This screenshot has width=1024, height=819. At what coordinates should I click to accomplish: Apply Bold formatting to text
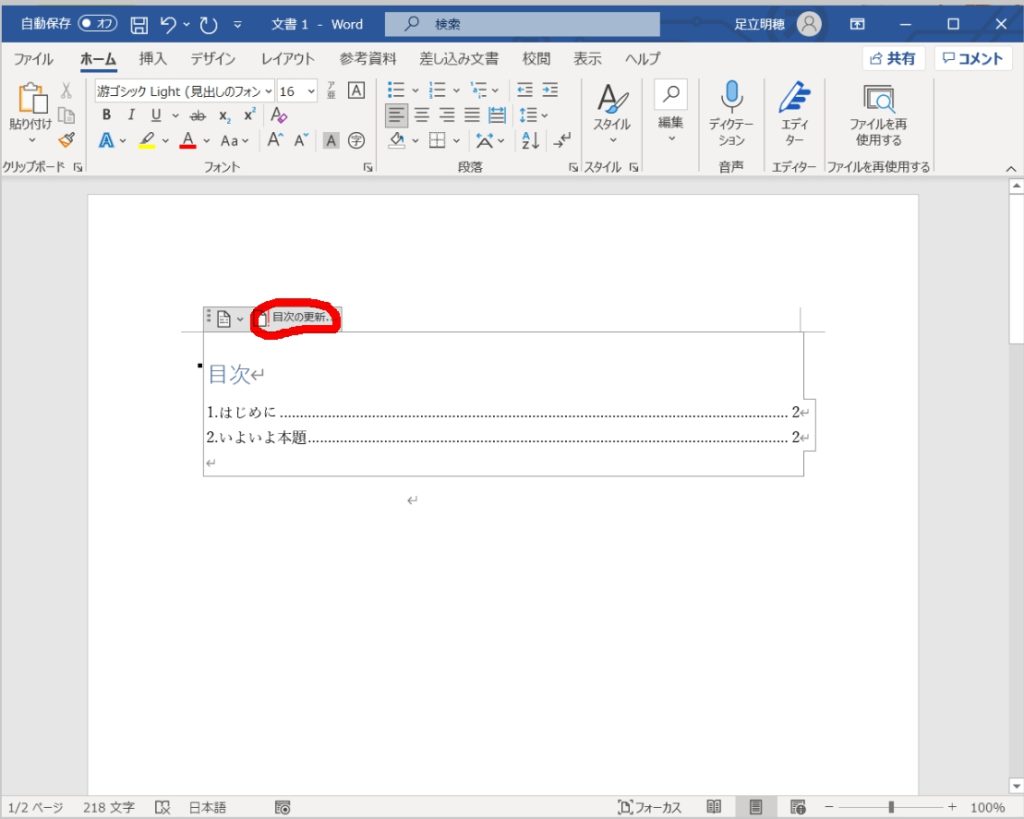coord(107,115)
